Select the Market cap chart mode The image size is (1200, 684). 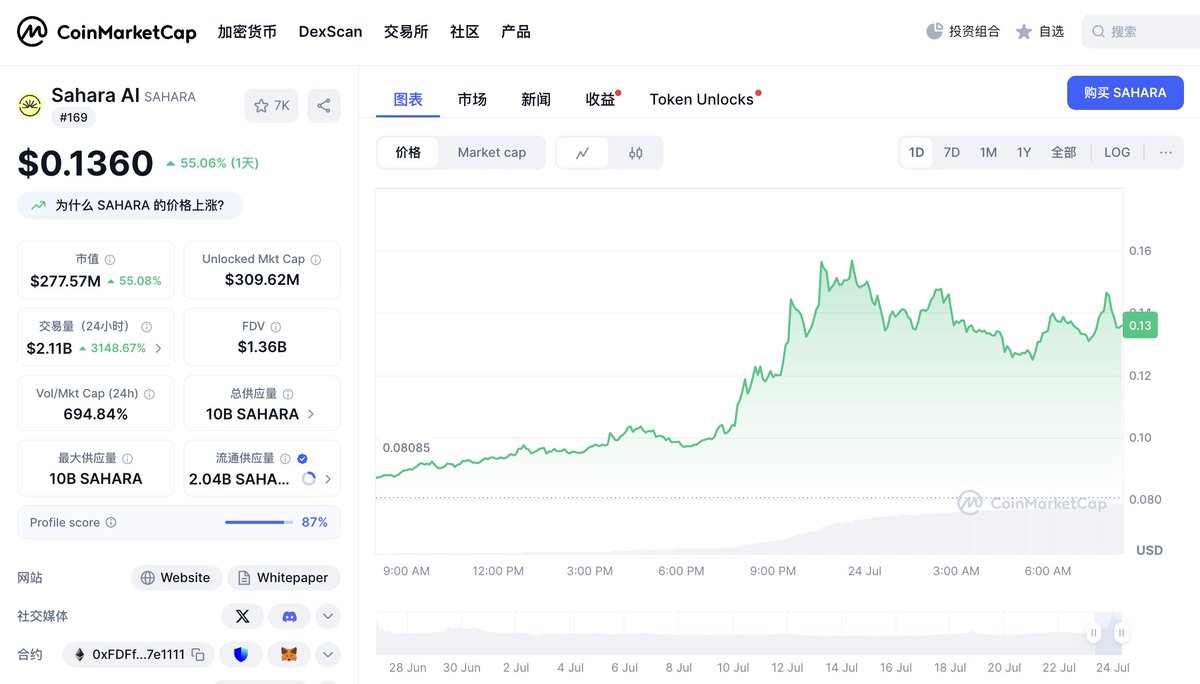coord(492,153)
